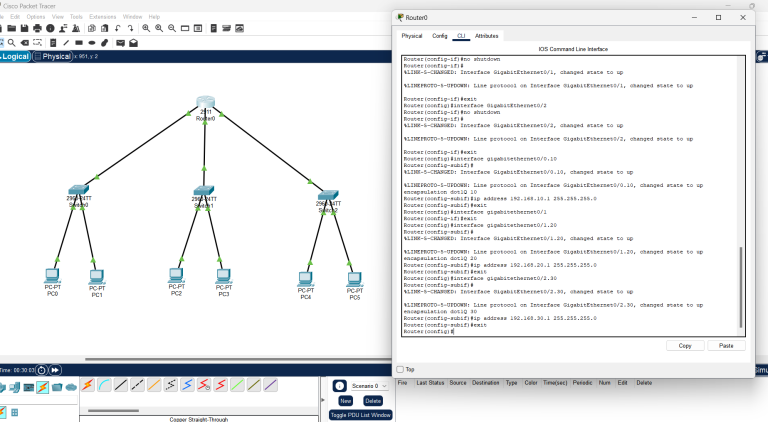Open the Extensions menu
768x422 pixels.
tap(102, 17)
